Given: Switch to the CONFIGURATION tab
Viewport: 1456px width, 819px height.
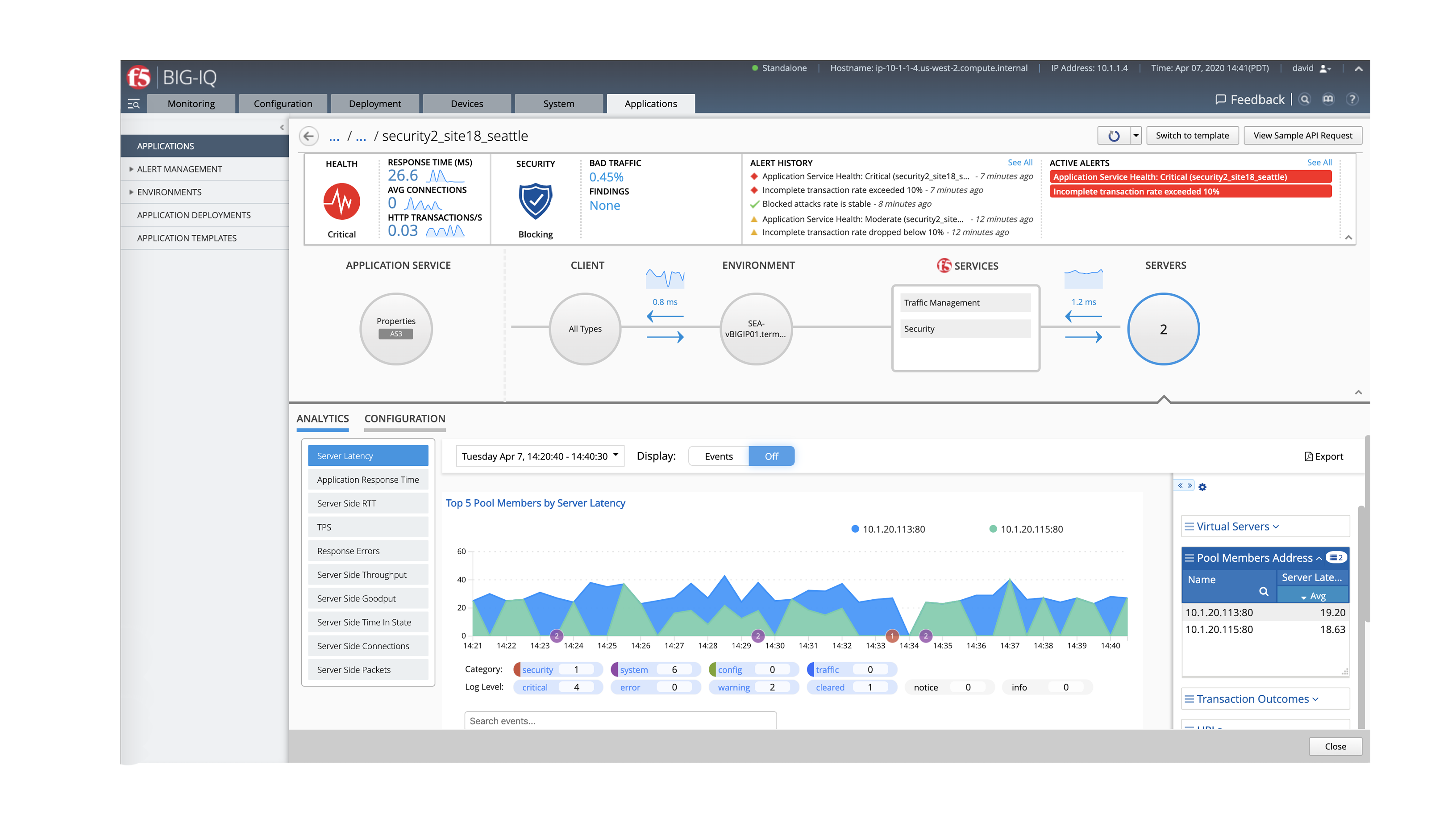Looking at the screenshot, I should pyautogui.click(x=405, y=418).
